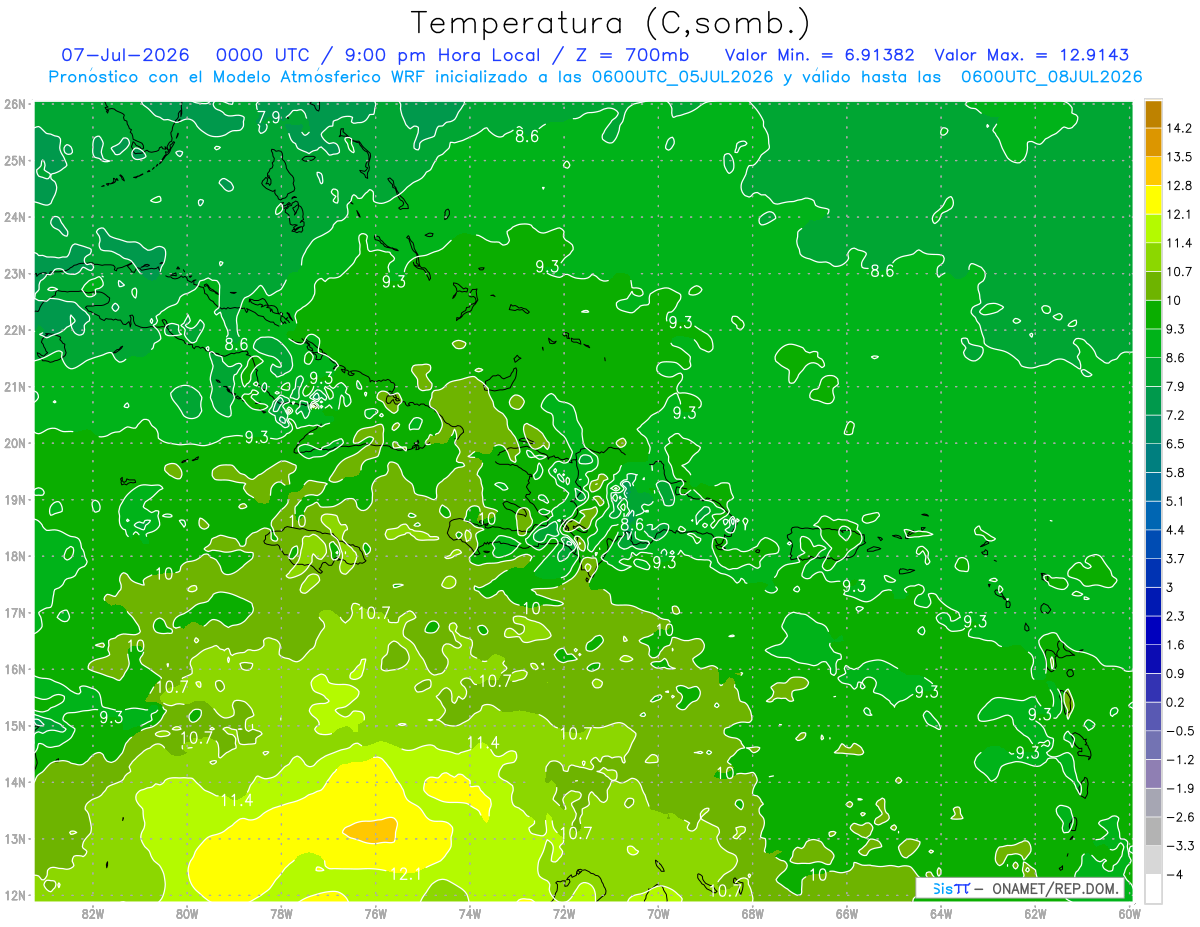This screenshot has height=927, width=1200.
Task: Click the "78W" longitude axis label
Action: 281,912
